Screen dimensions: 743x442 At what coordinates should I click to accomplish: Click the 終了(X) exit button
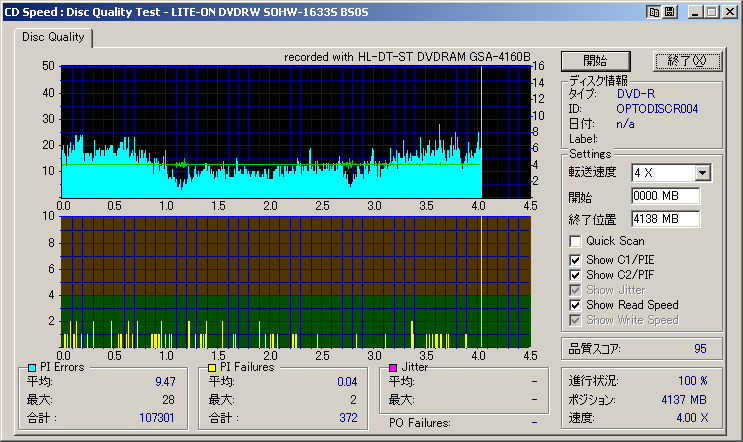coord(687,61)
